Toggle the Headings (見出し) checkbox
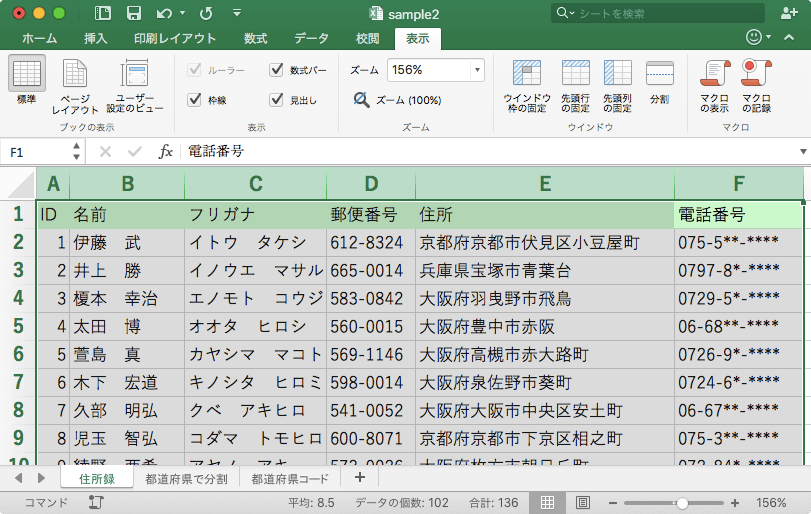Image resolution: width=811 pixels, height=514 pixels. click(276, 99)
